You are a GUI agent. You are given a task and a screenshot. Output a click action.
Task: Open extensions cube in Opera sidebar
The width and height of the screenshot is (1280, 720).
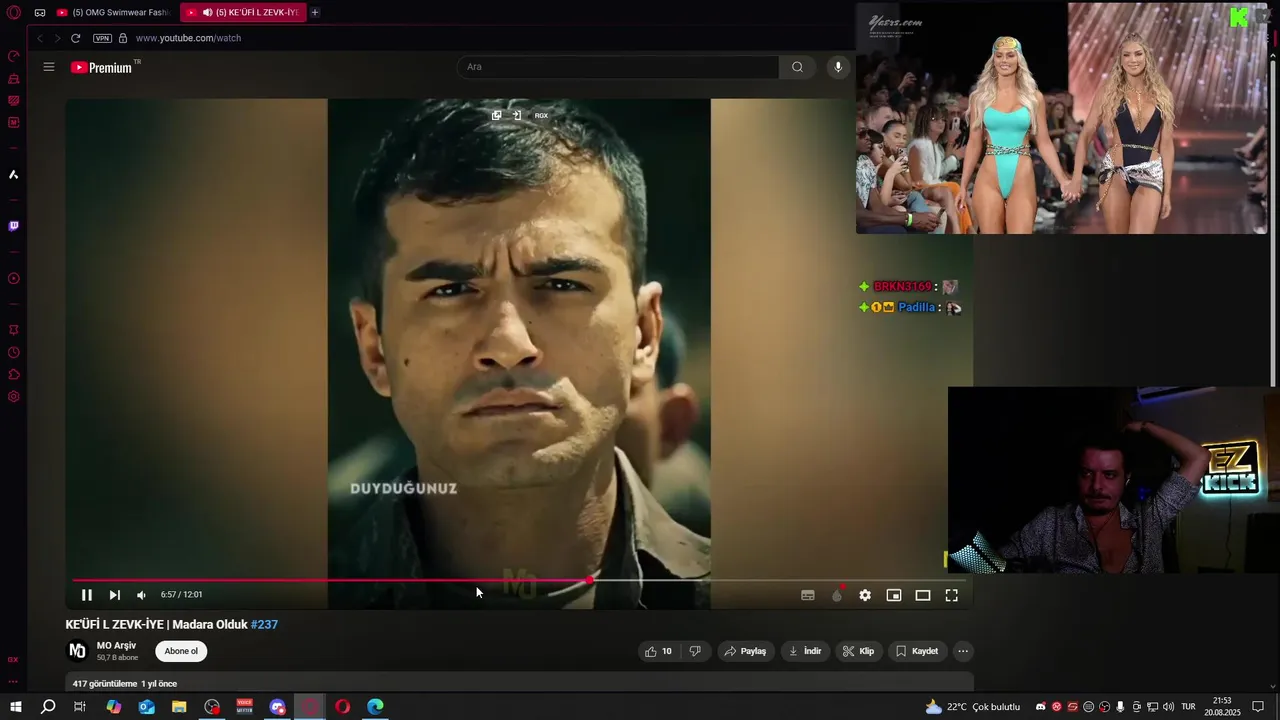click(x=13, y=374)
